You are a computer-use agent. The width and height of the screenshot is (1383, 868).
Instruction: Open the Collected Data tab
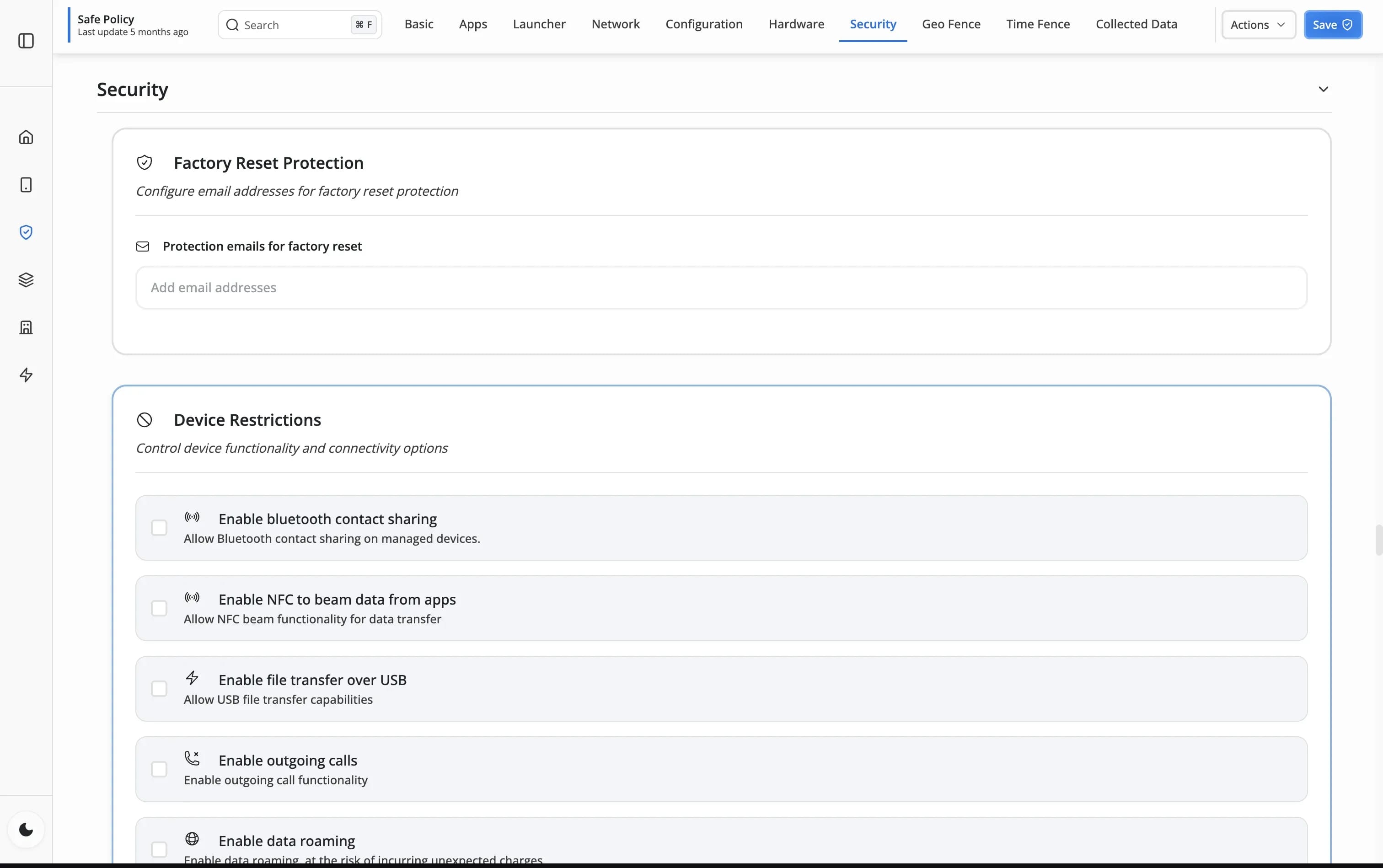(1136, 24)
